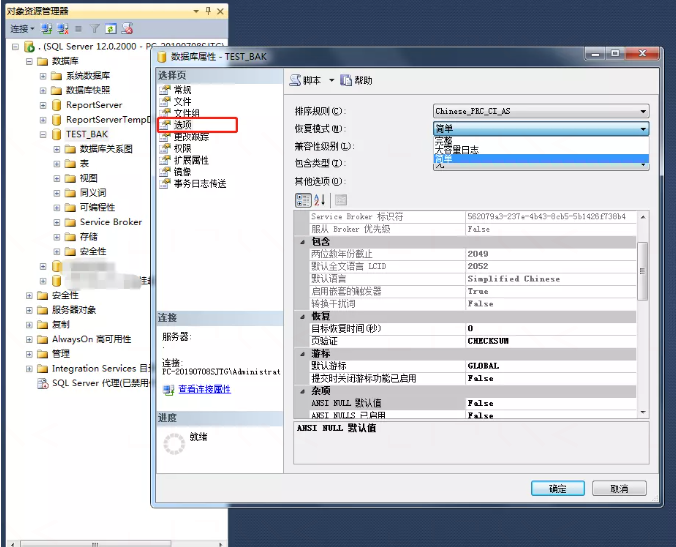Select the 安全性 folder under TEST_BAK
This screenshot has height=547, width=676.
(93, 251)
